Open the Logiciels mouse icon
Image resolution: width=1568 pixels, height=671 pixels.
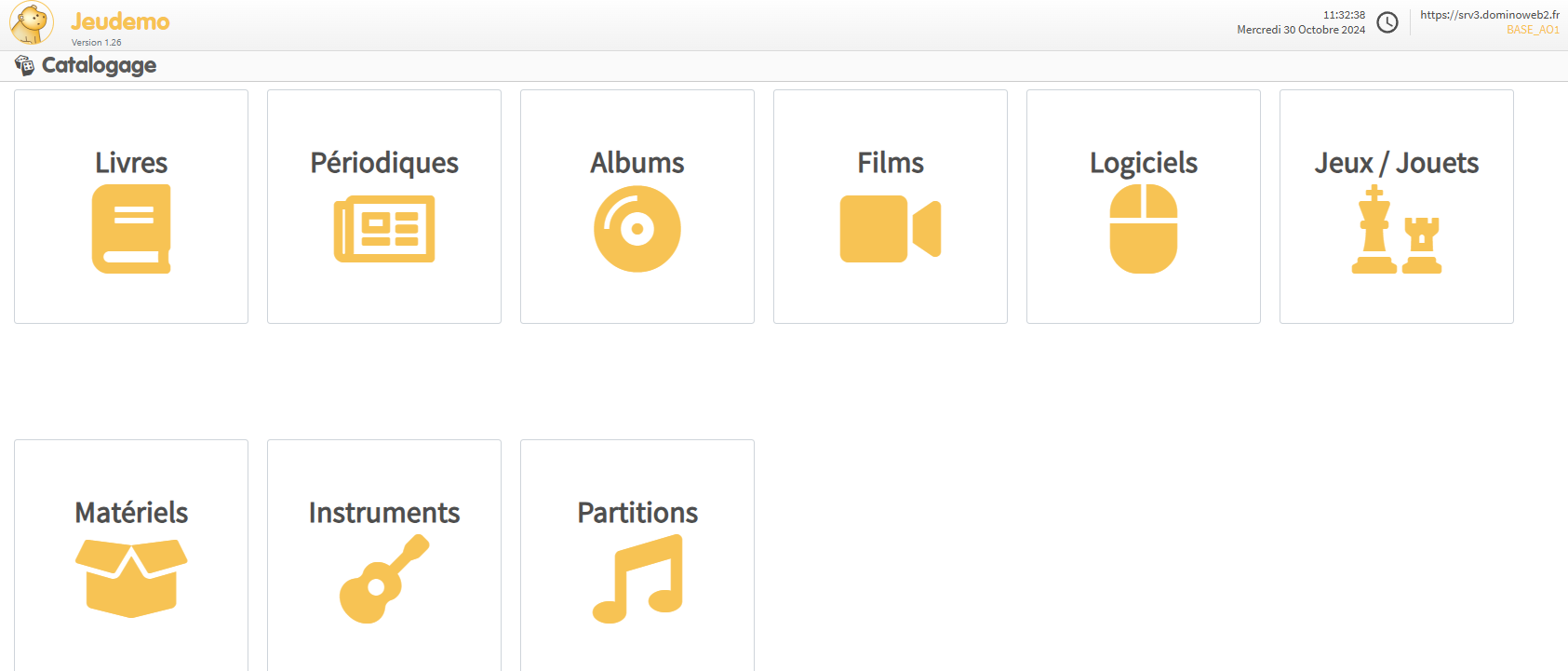point(1144,229)
